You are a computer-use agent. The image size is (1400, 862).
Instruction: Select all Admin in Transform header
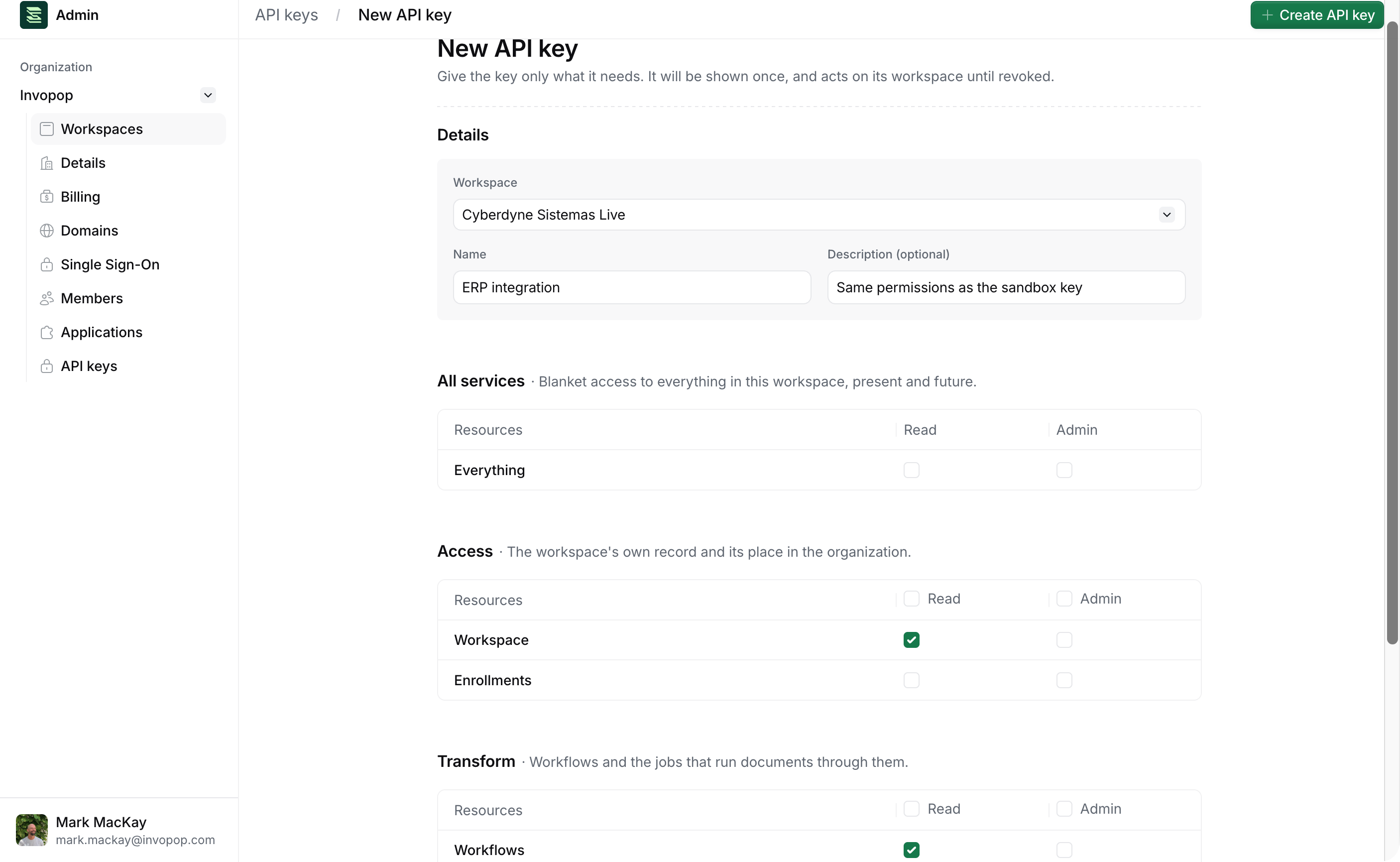(x=1064, y=809)
